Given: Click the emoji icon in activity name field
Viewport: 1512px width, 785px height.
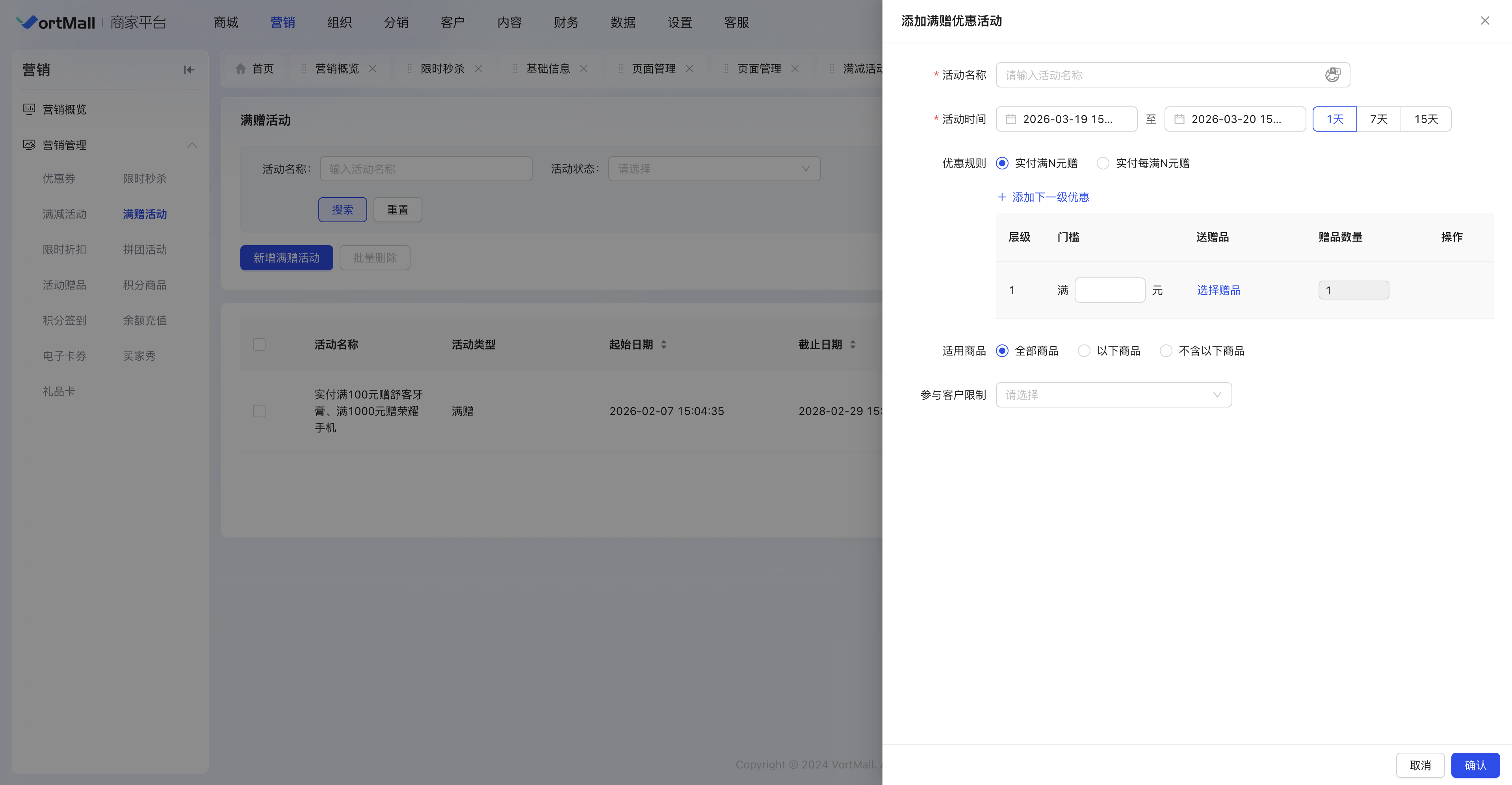Looking at the screenshot, I should (1332, 75).
